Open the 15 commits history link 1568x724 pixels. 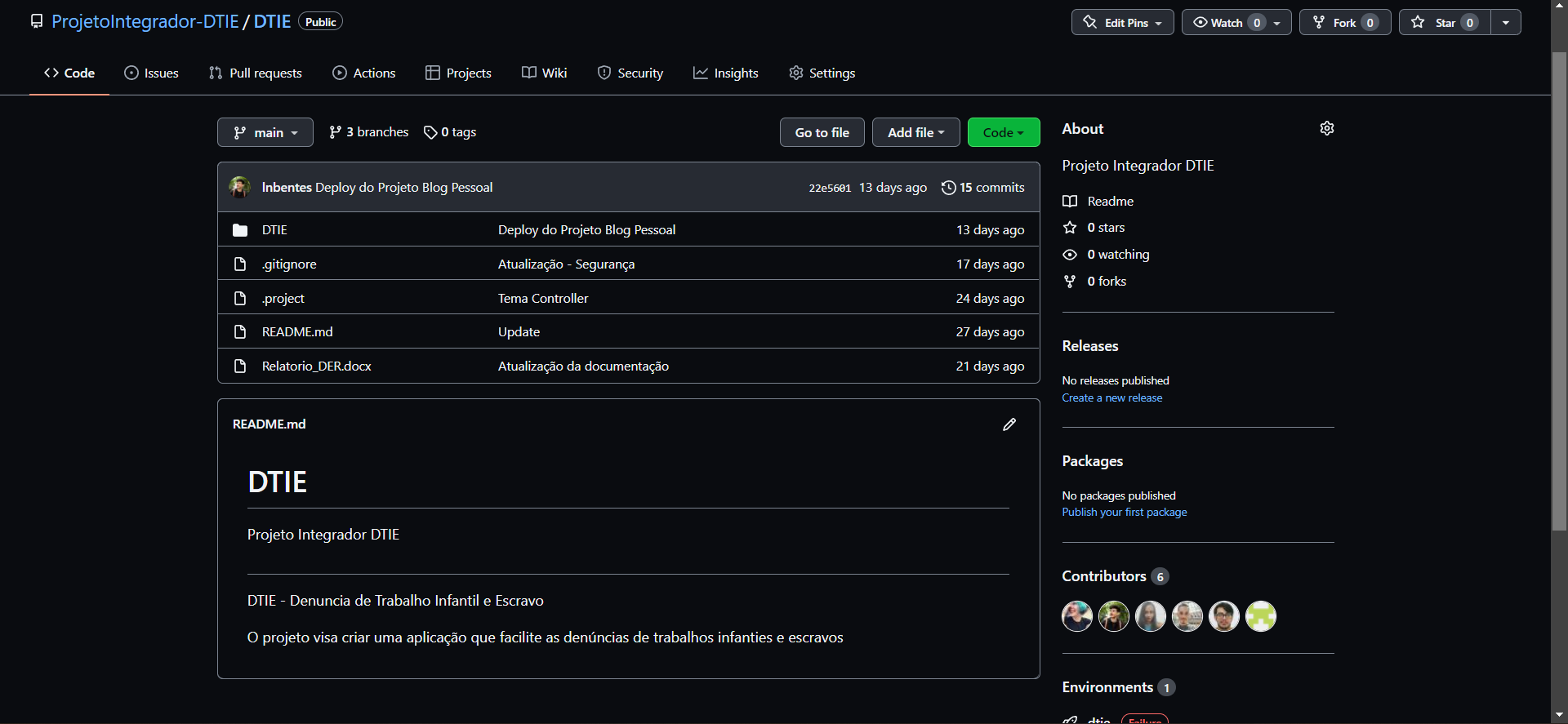pos(983,188)
